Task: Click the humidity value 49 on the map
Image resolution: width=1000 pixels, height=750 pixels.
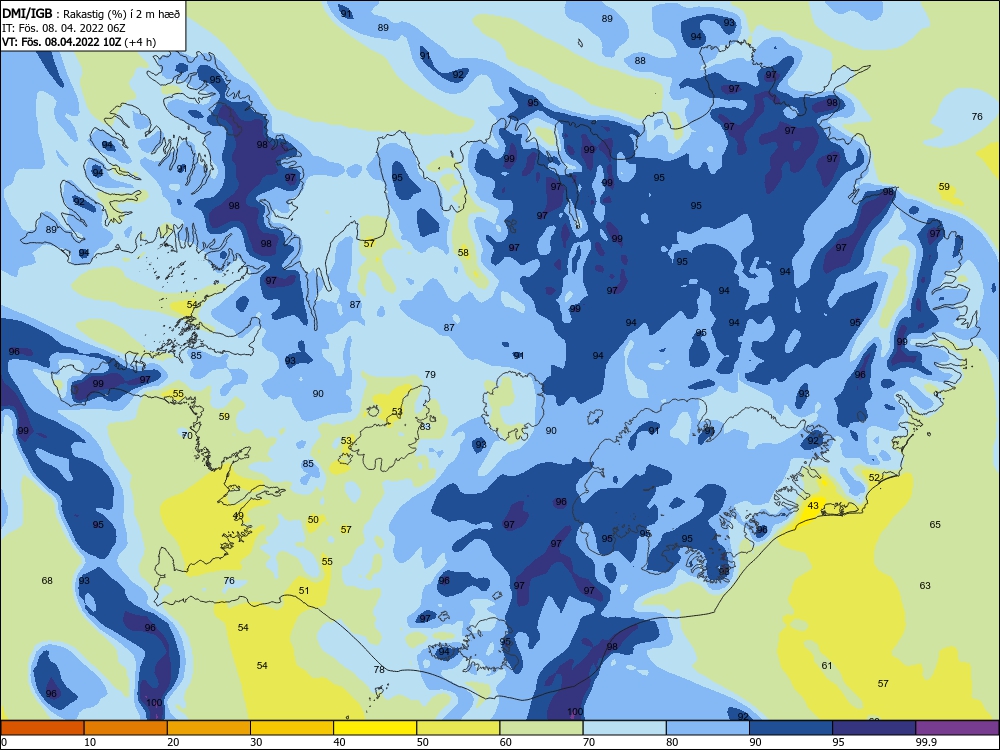Action: pos(238,516)
